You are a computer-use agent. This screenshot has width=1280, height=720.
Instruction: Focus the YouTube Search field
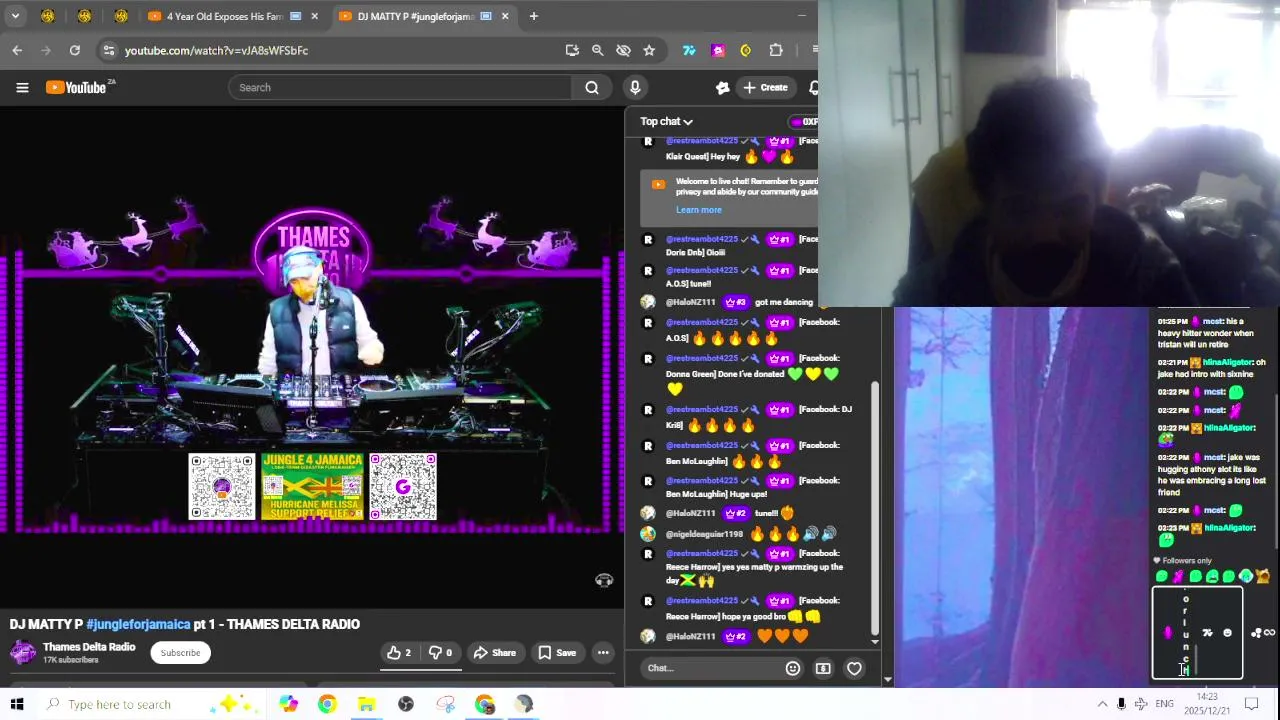(x=402, y=88)
